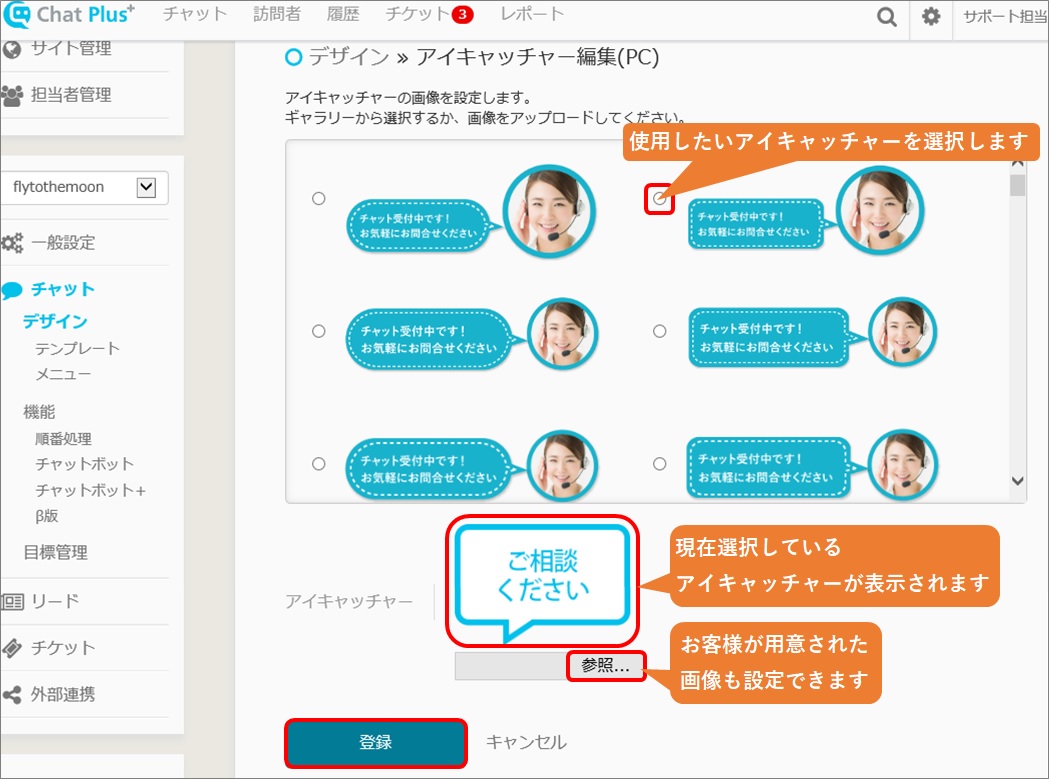Open the チャット tab in top navigation
This screenshot has width=1049, height=779.
click(195, 14)
